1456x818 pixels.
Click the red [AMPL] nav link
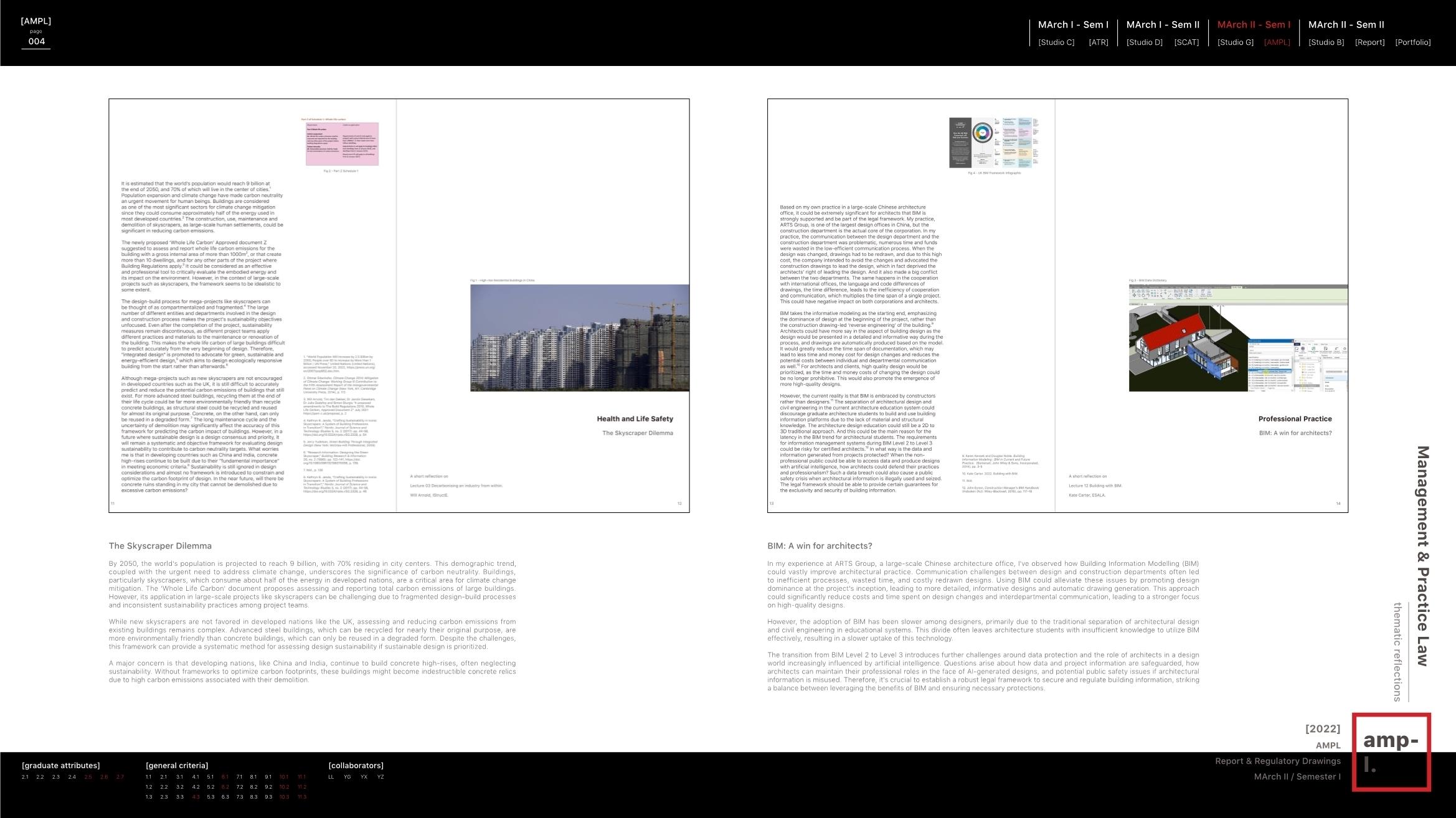point(1277,42)
